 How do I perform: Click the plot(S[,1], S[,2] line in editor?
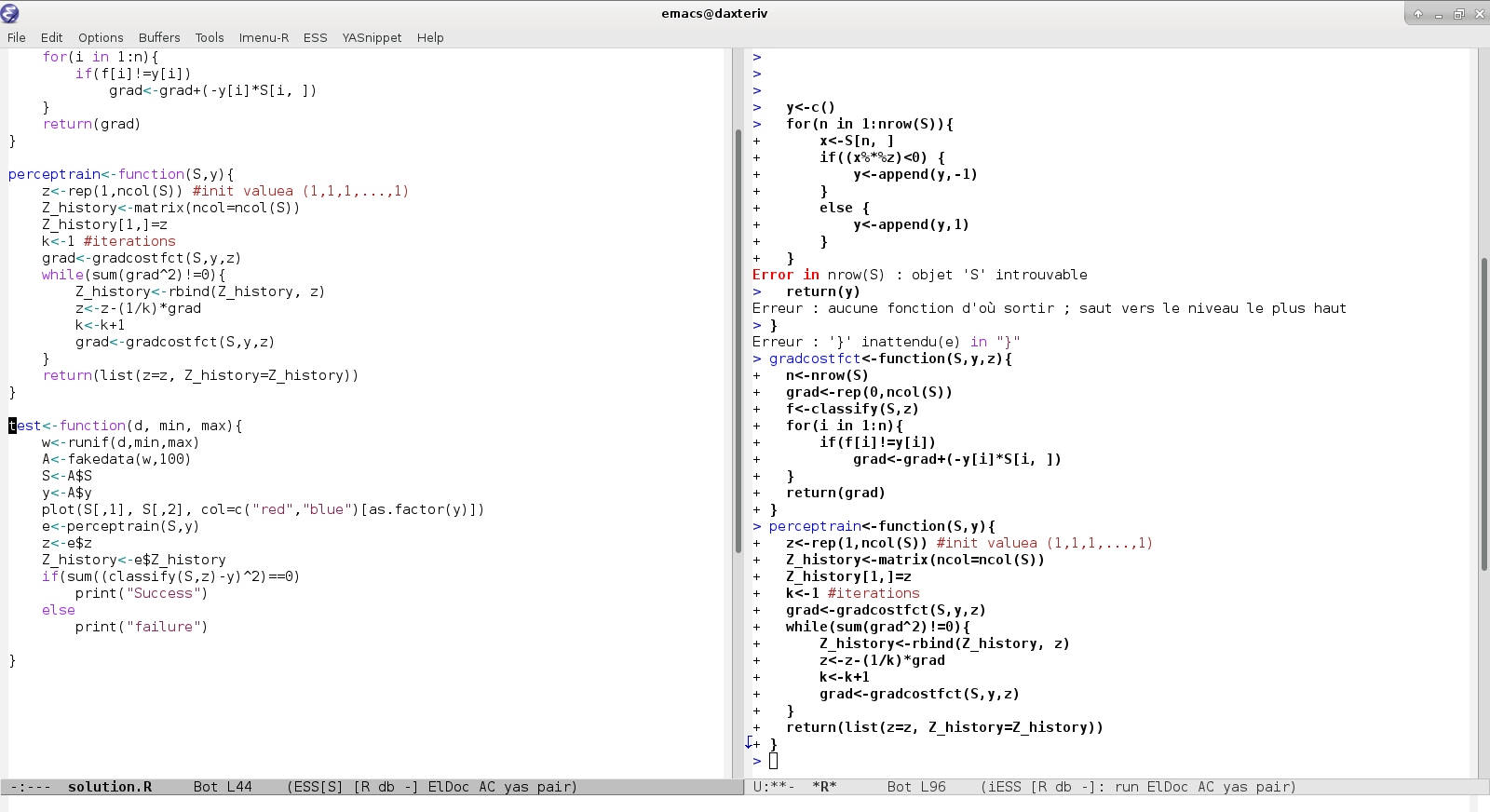(263, 509)
